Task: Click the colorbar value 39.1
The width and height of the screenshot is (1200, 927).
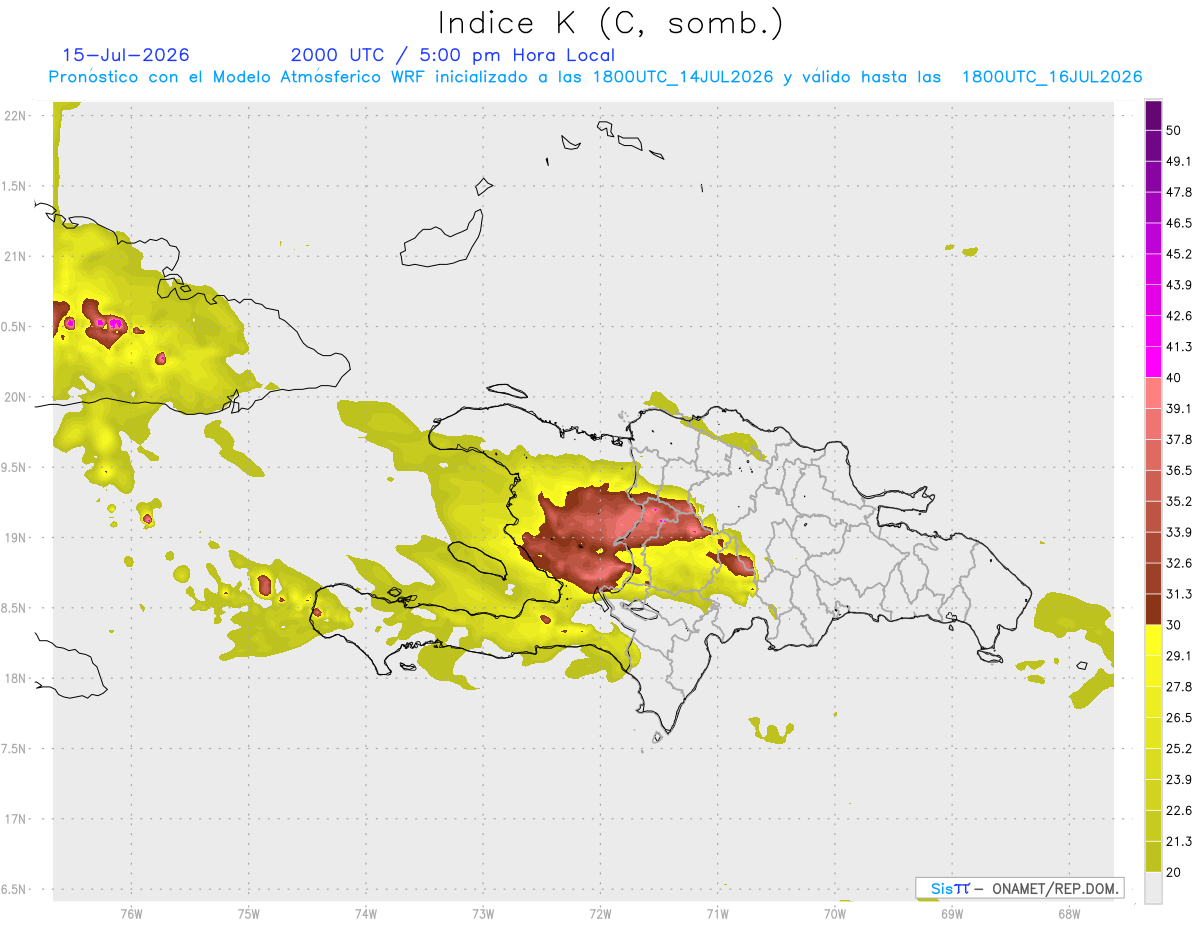Action: 1178,408
